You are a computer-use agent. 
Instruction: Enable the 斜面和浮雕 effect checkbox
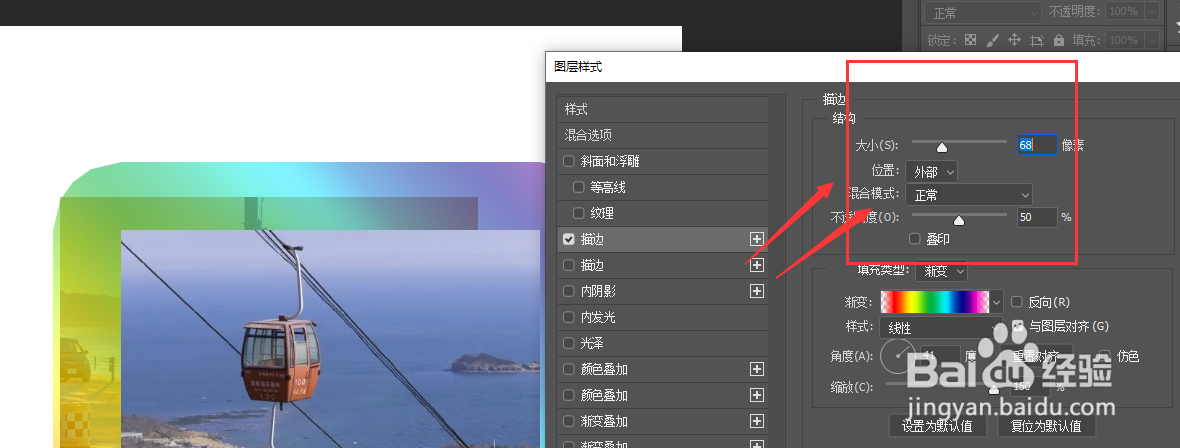[569, 161]
